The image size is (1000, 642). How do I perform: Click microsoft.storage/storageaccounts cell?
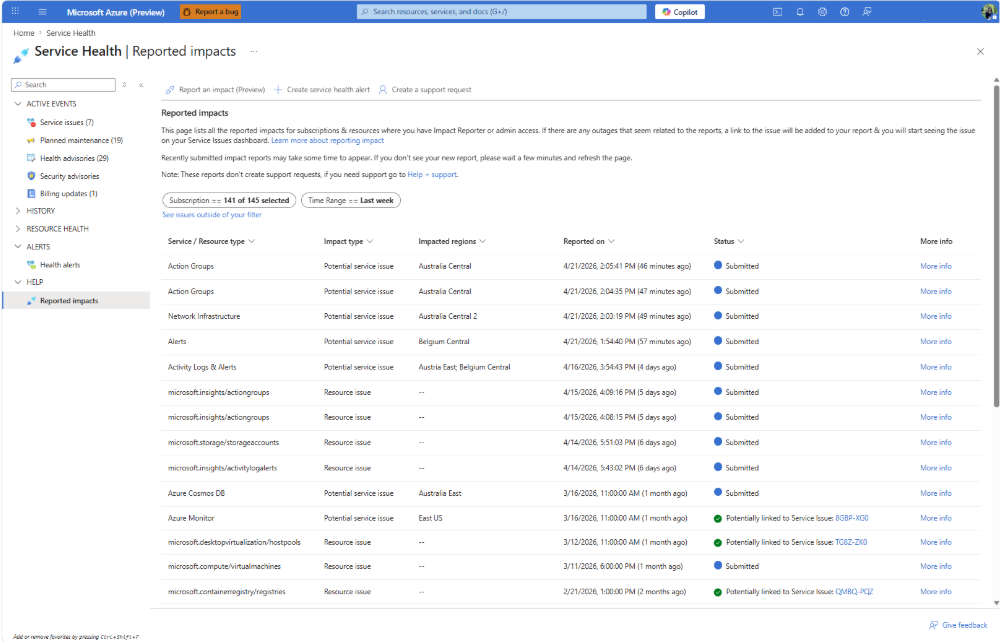tap(223, 442)
